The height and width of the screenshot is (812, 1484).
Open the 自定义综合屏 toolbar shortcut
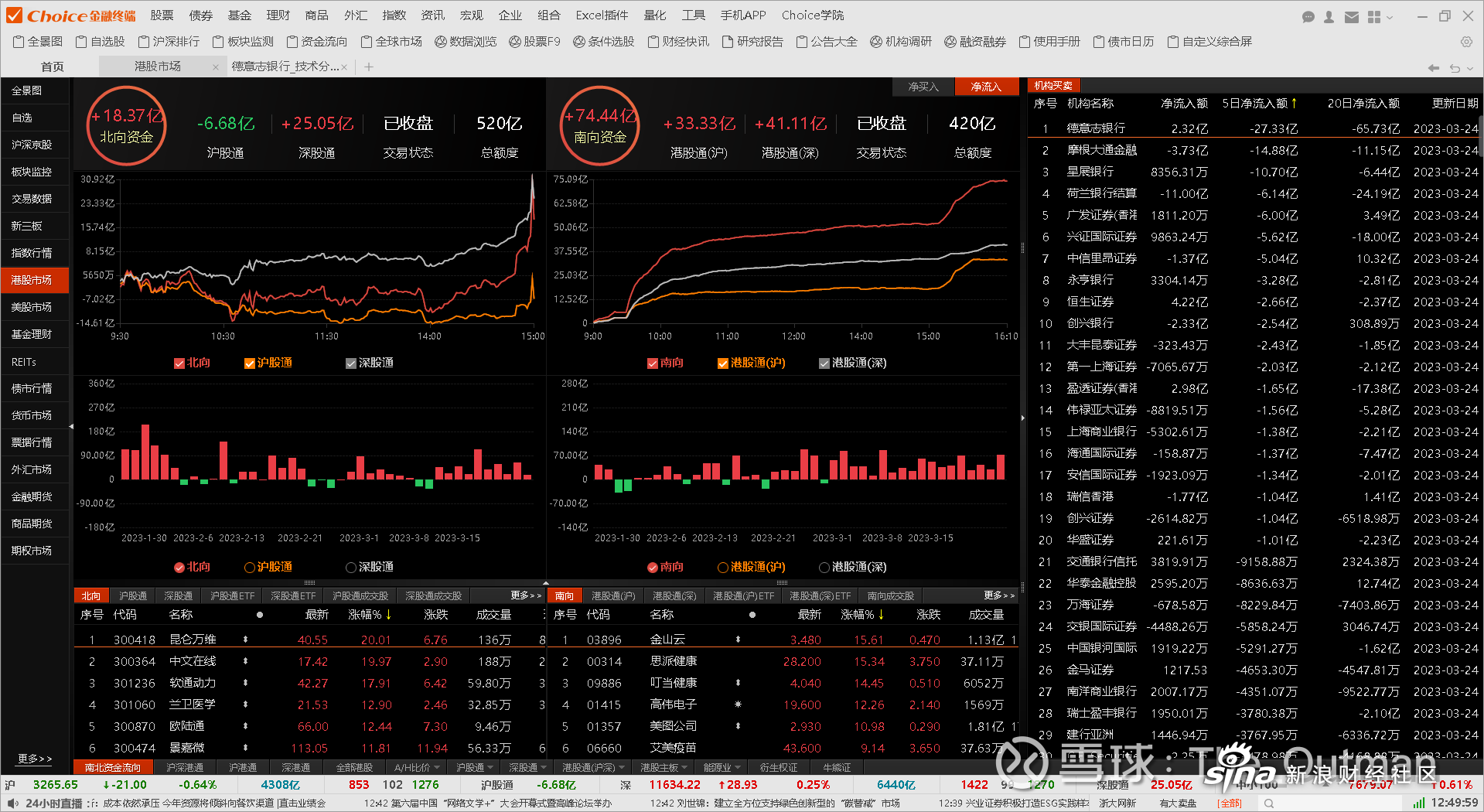click(1209, 42)
